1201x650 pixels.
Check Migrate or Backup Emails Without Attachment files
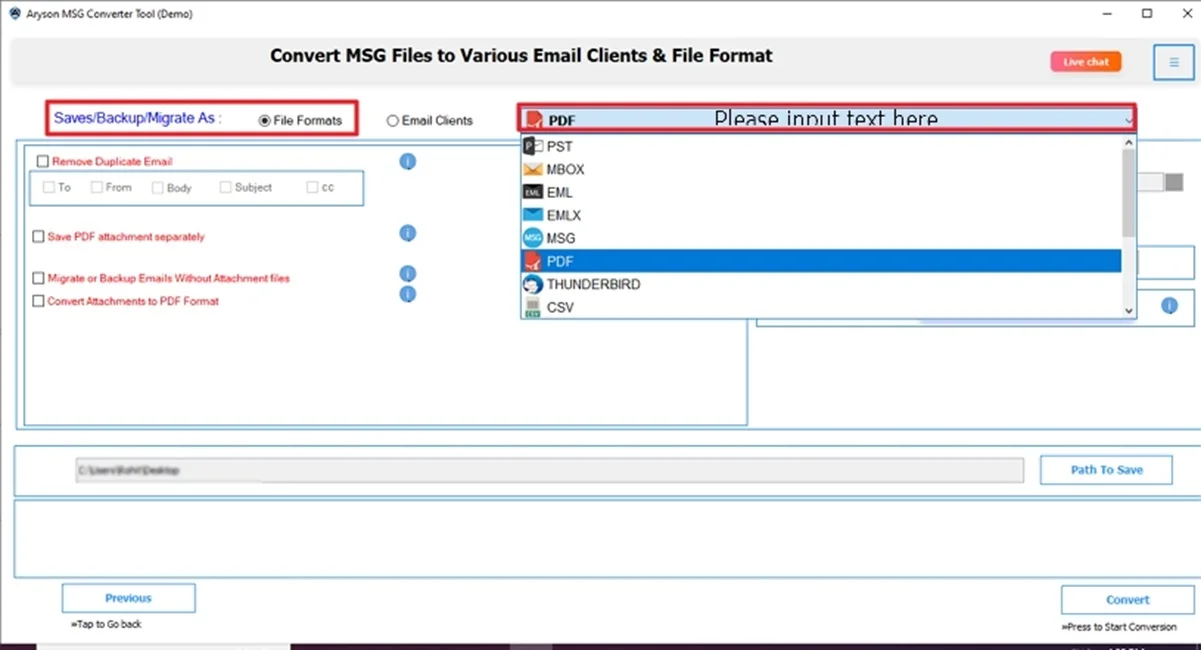coord(39,278)
